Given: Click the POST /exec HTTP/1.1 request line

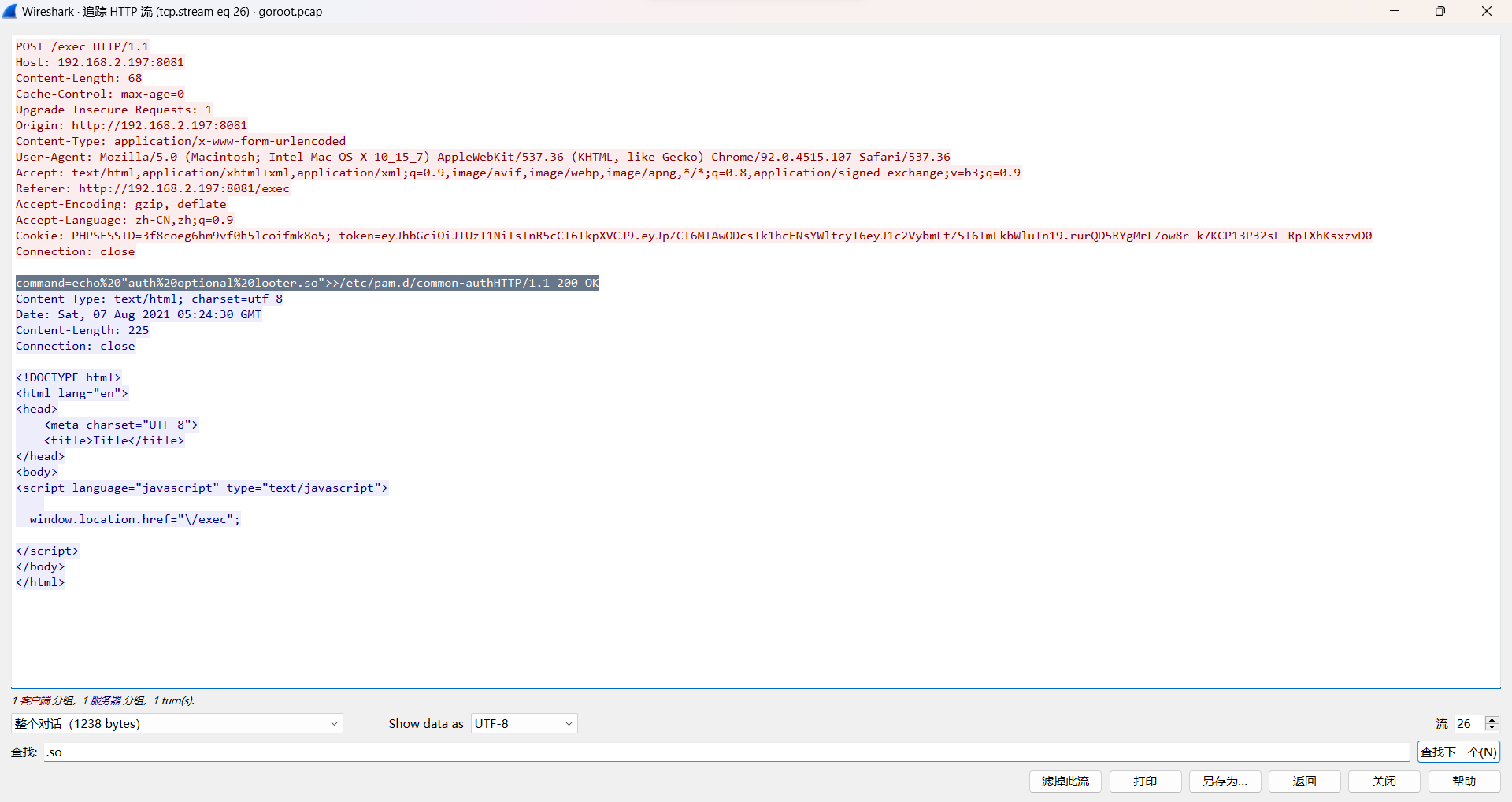Looking at the screenshot, I should click(83, 46).
